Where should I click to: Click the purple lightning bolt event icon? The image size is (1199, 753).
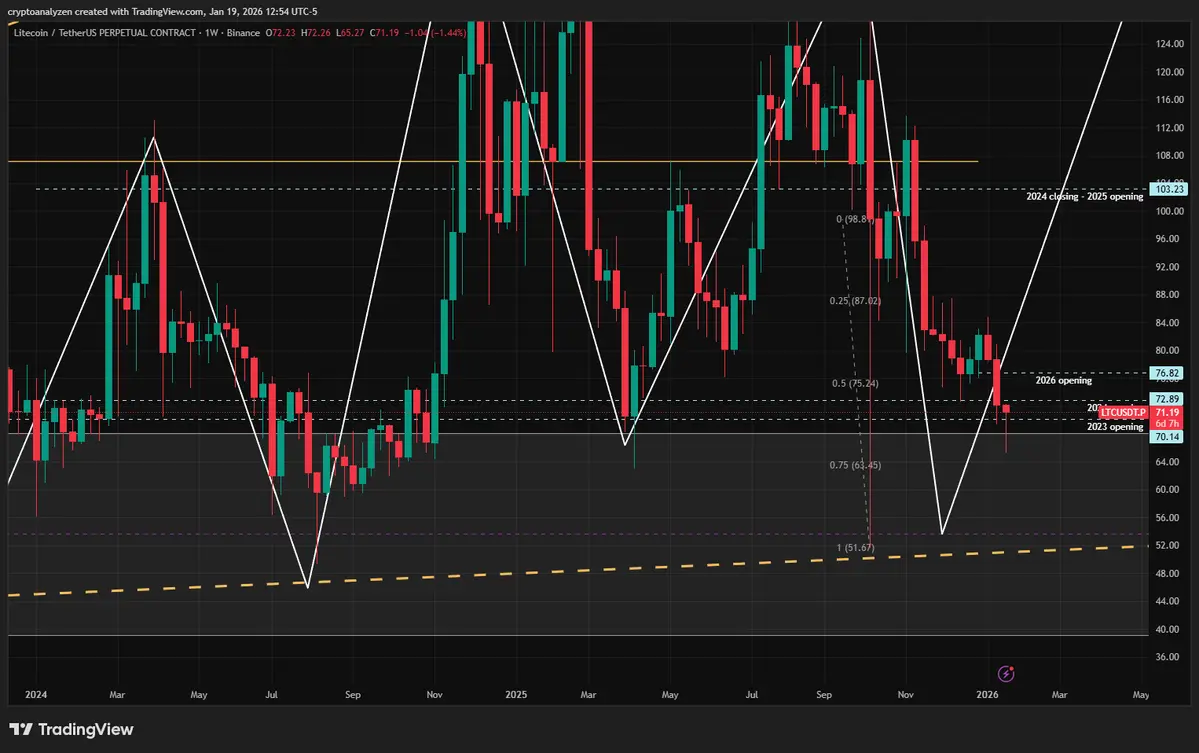coord(1006,673)
